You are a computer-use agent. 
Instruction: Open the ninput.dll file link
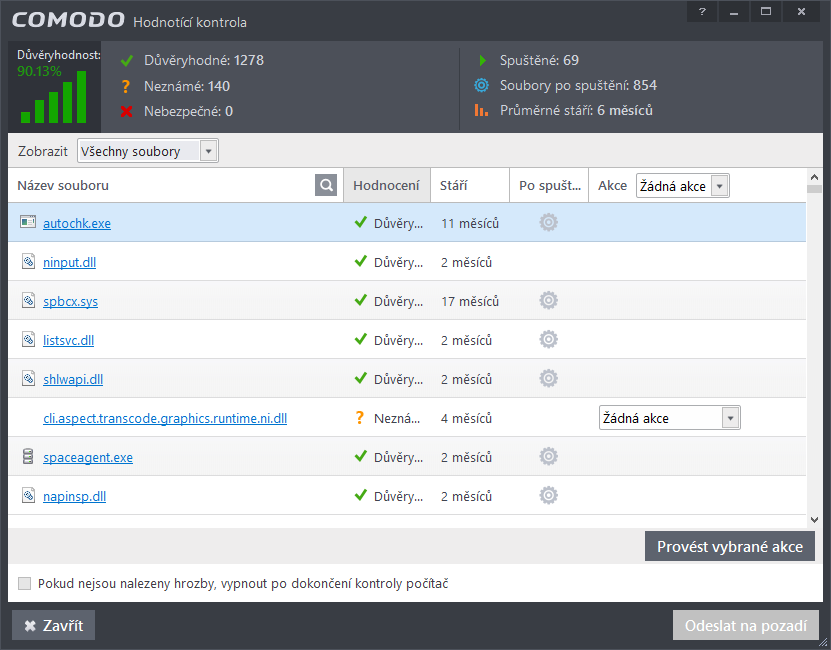[x=69, y=263]
